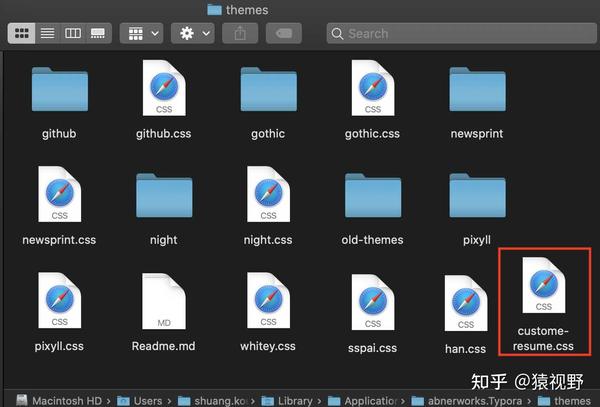Select the gothic folder icon
This screenshot has height=407, width=600.
pos(269,89)
